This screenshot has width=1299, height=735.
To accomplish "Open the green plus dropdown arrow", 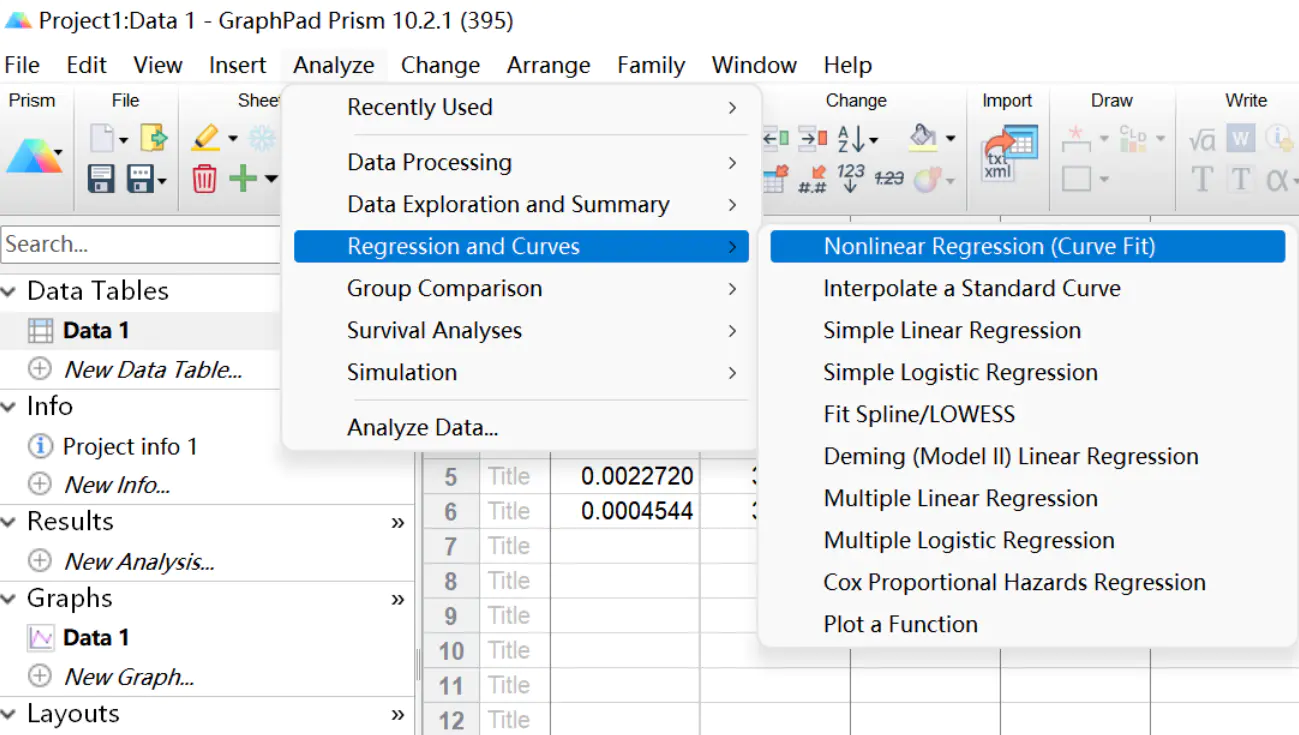I will pos(270,180).
